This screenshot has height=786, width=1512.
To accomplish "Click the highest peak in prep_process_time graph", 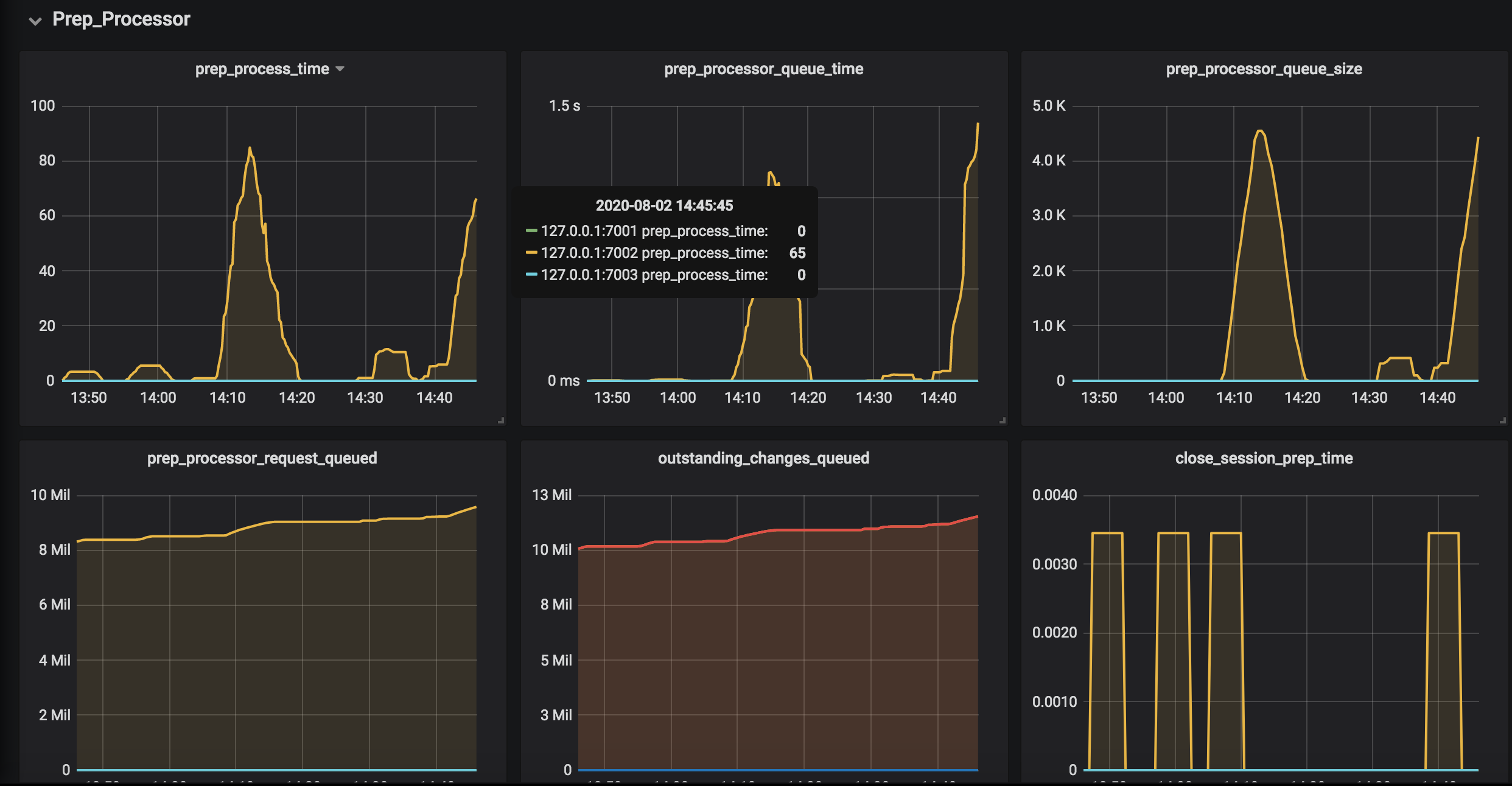I will (x=250, y=148).
